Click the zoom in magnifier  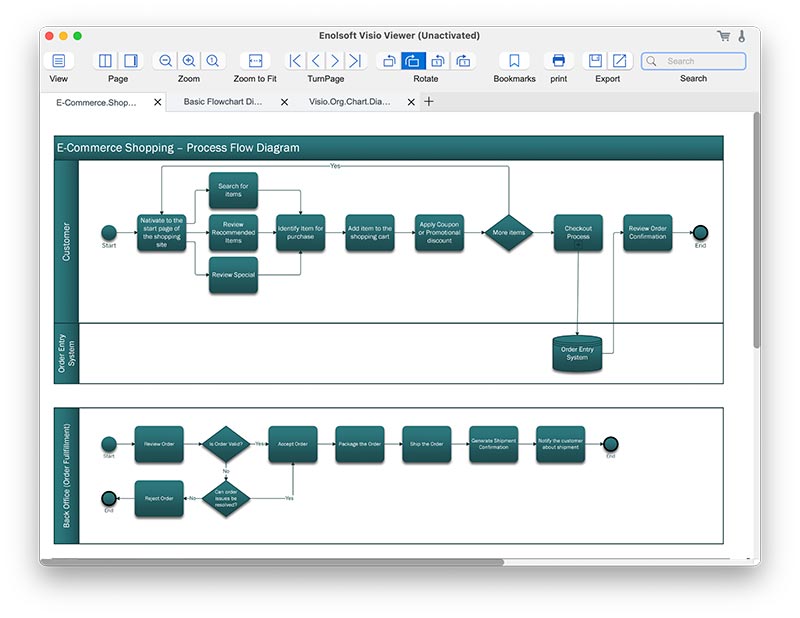coord(189,61)
